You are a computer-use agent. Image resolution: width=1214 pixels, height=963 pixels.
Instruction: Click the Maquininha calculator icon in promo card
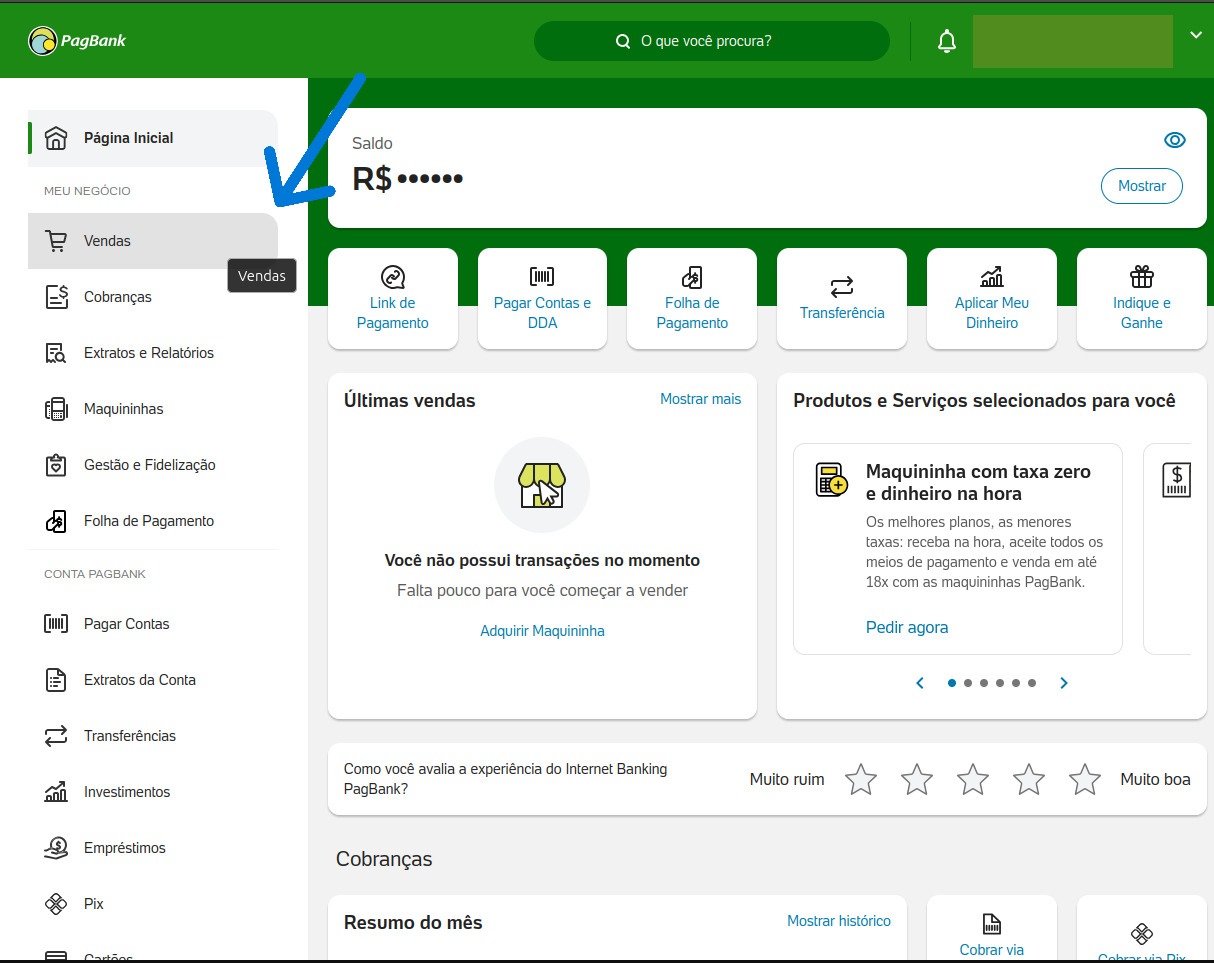click(x=831, y=480)
